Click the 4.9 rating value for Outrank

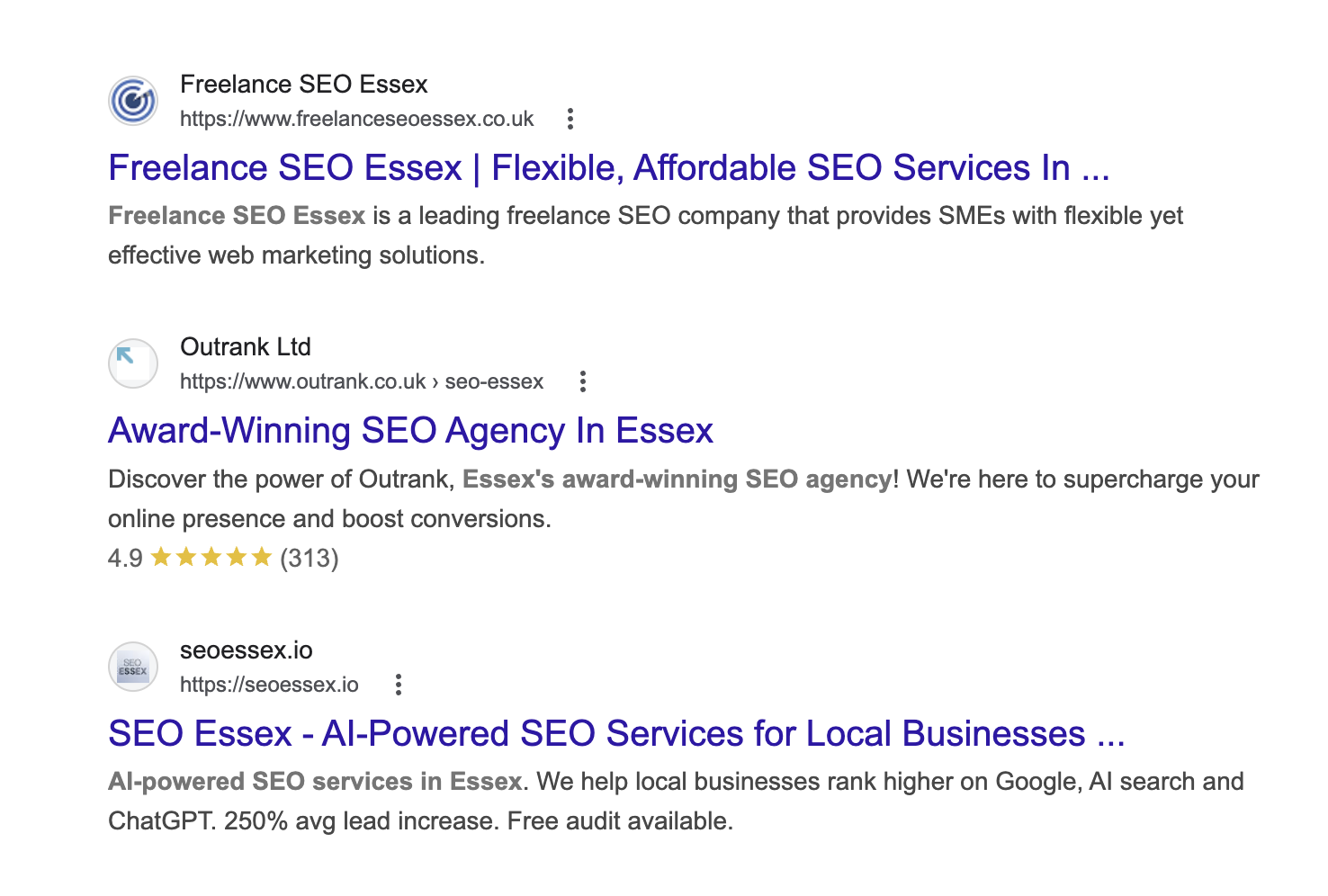(123, 558)
